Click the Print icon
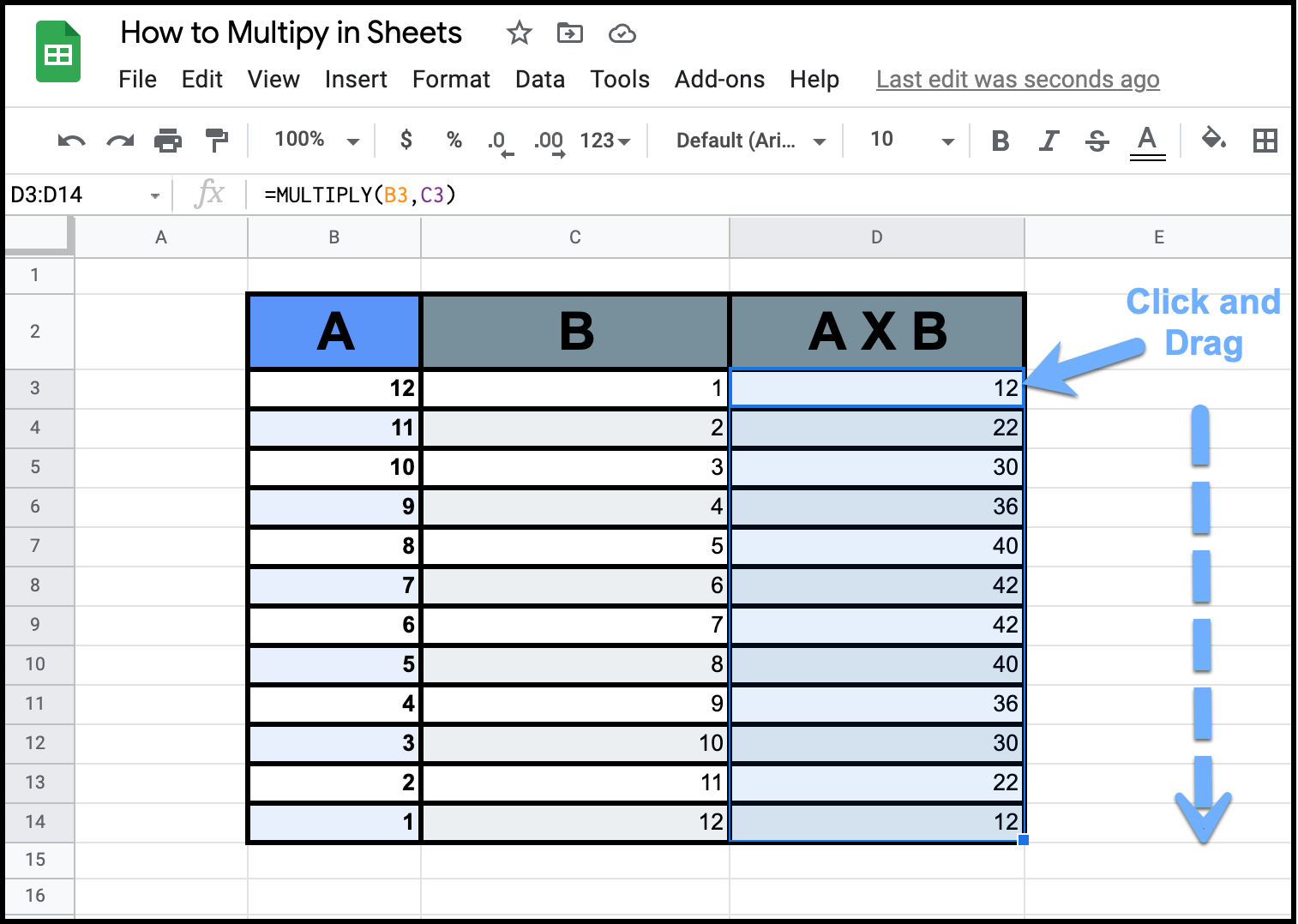The width and height of the screenshot is (1298, 924). pos(168,140)
